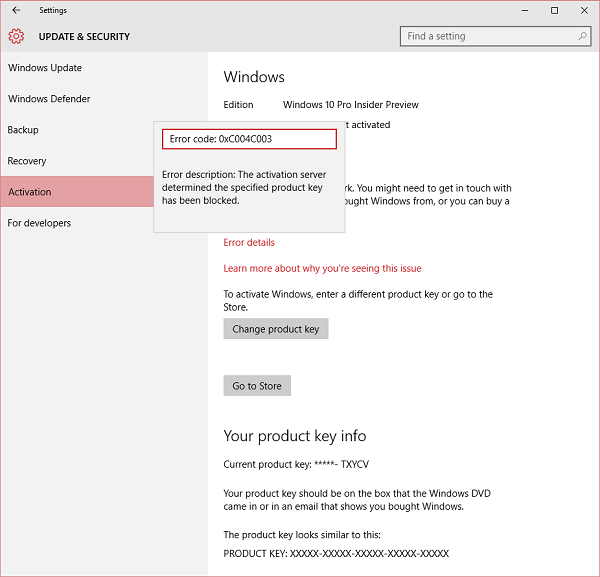
Task: Click the search magnifier icon
Action: (582, 36)
